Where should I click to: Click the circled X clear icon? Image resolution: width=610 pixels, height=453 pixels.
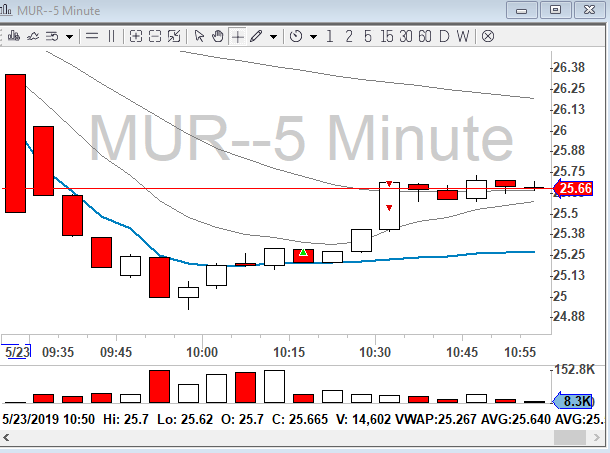(x=488, y=37)
